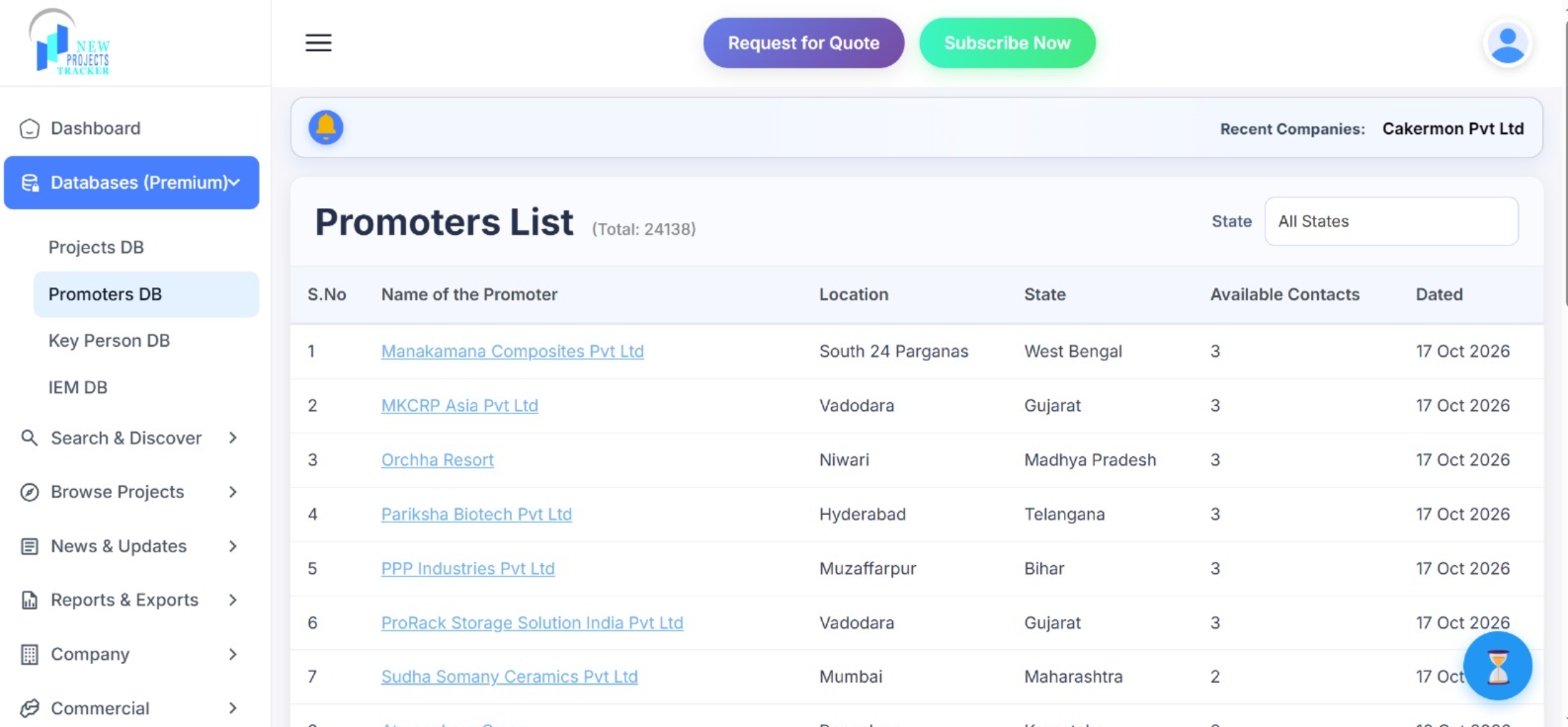This screenshot has height=727, width=1568.
Task: Click the S.No column header
Action: pyautogui.click(x=326, y=294)
